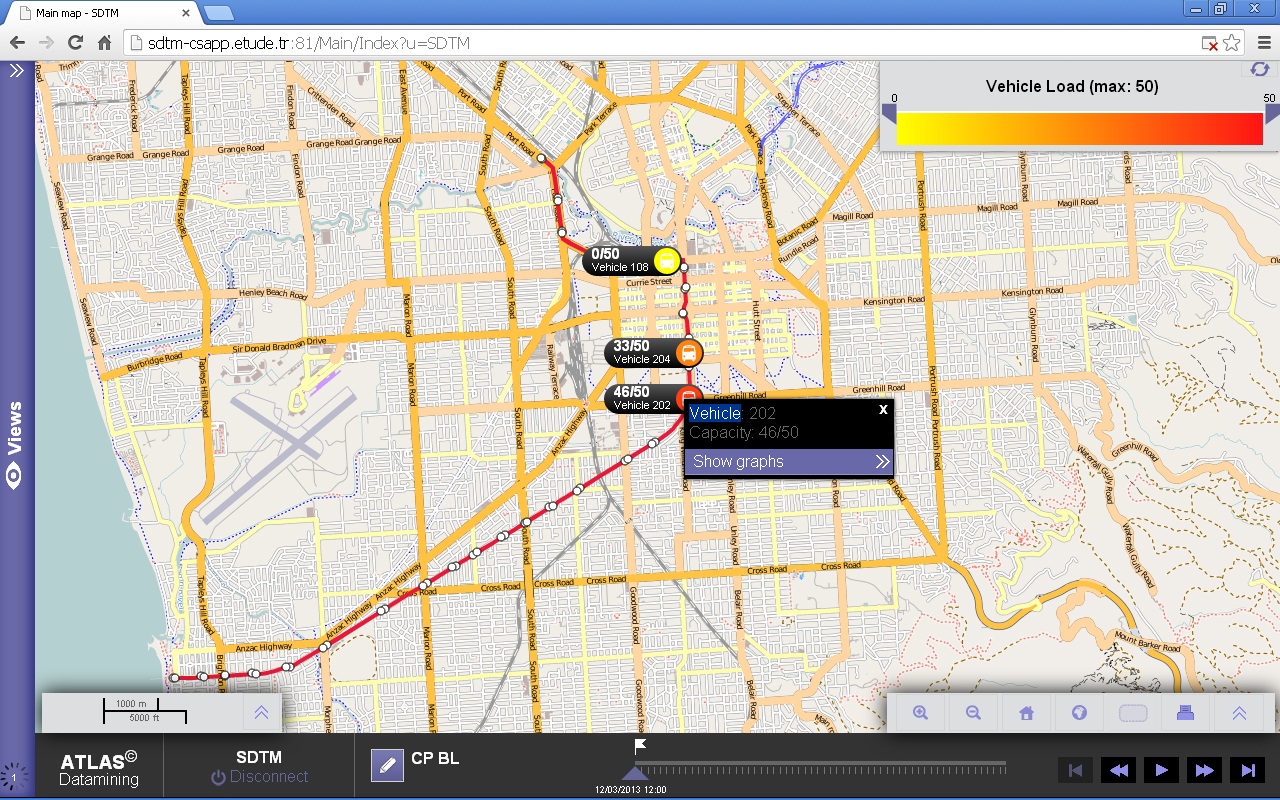Click the timeline marker at 12/03/2013
Viewport: 1280px width, 800px height.
pos(635,773)
